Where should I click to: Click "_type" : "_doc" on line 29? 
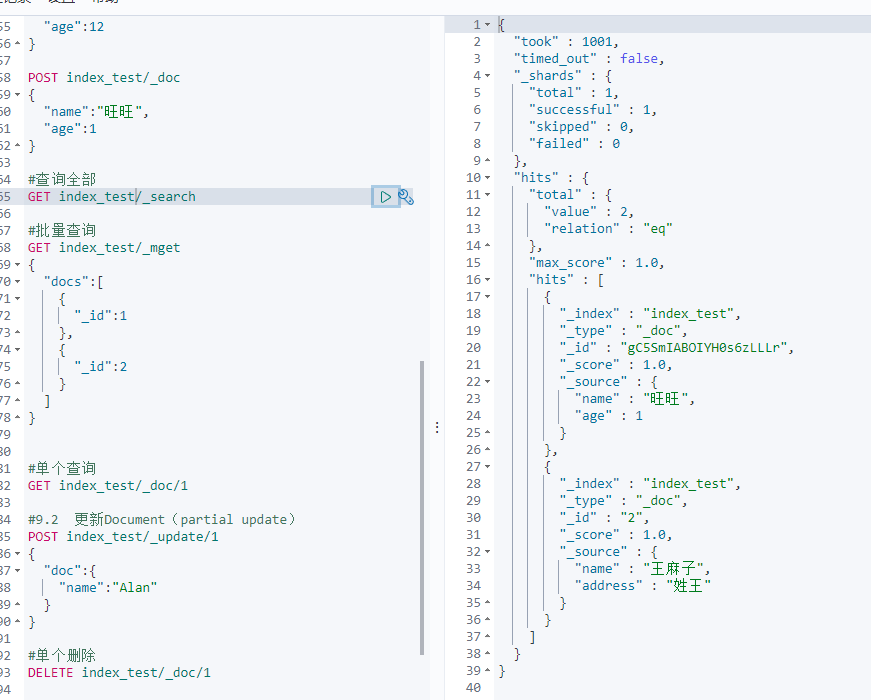coord(623,501)
